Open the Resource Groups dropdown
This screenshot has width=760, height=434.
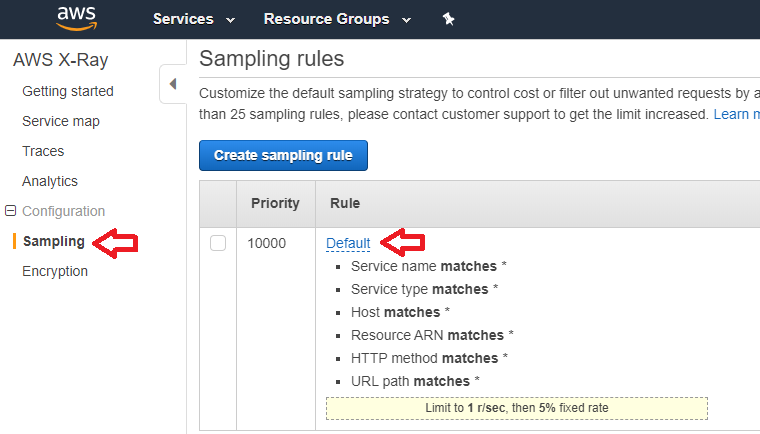point(337,19)
